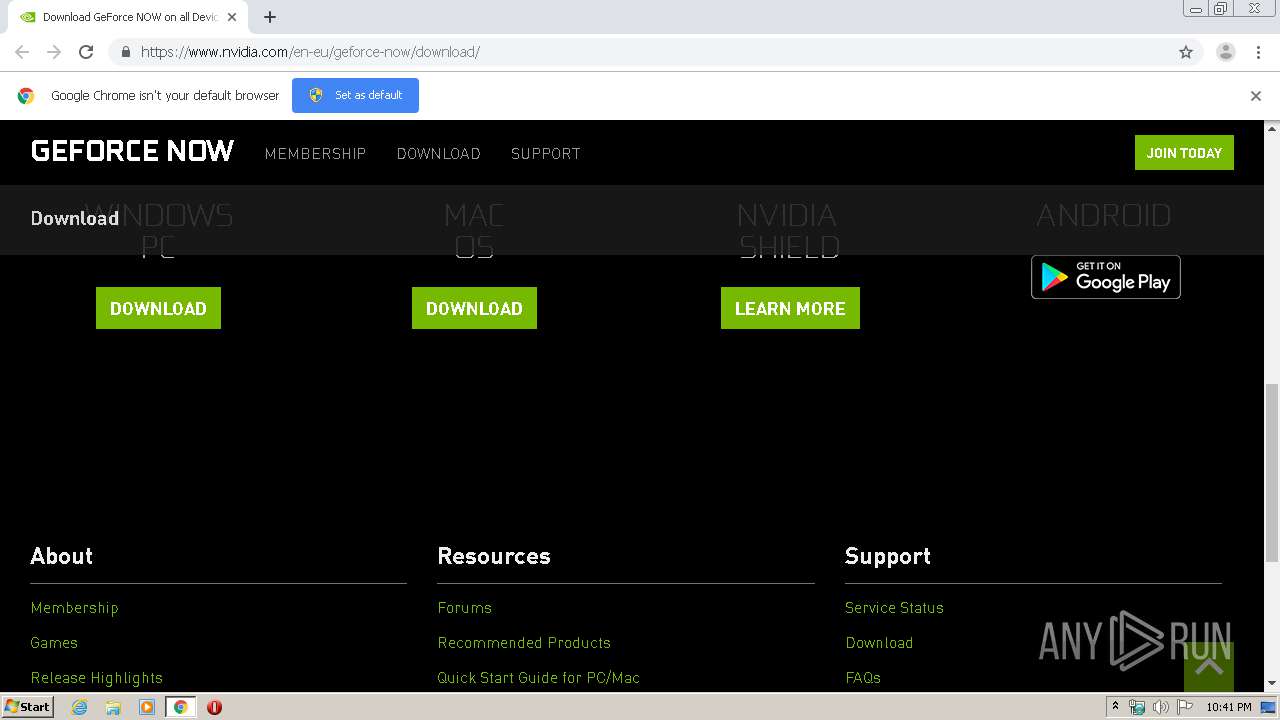This screenshot has width=1280, height=720.
Task: Set Chrome as default browser
Action: click(x=355, y=95)
